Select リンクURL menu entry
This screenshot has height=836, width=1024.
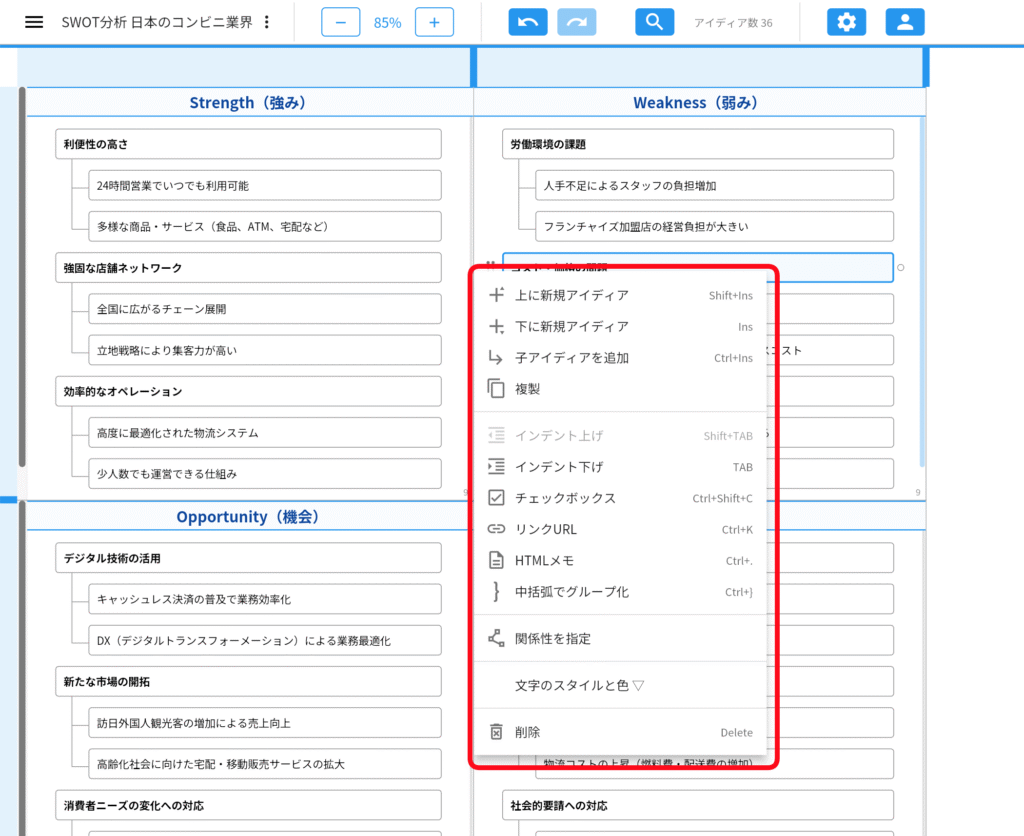545,530
